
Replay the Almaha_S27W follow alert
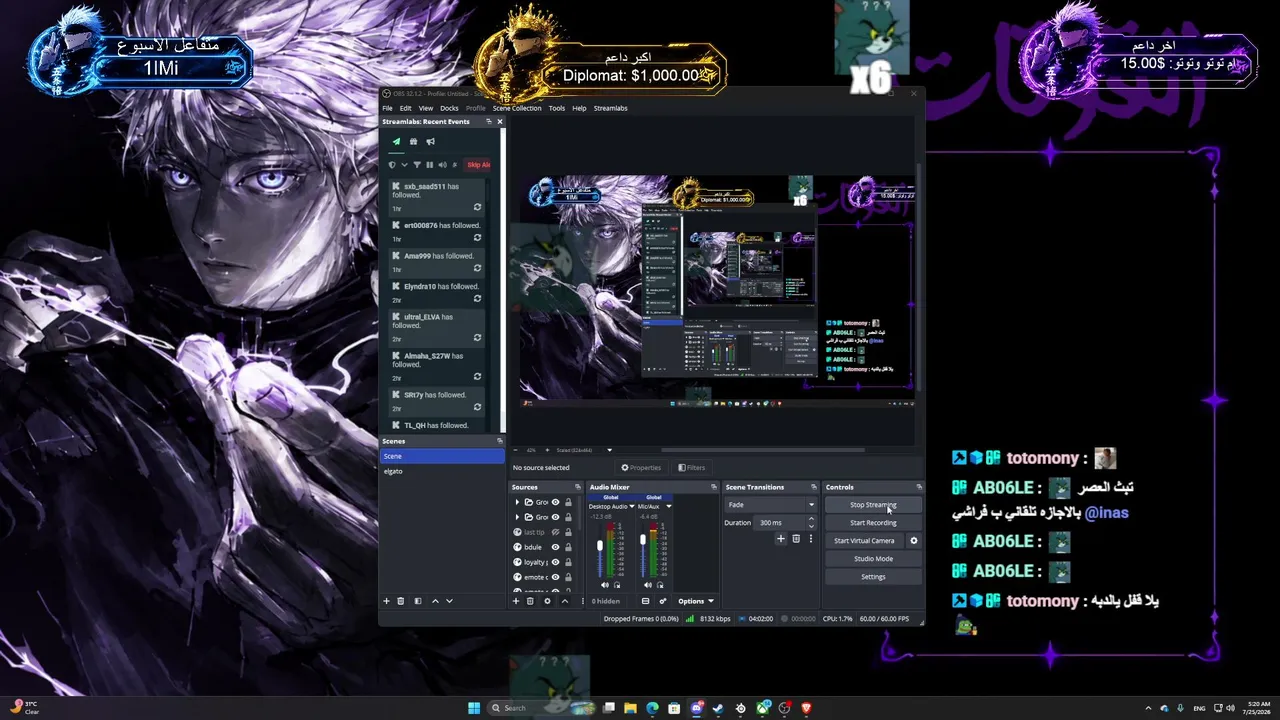tap(477, 378)
